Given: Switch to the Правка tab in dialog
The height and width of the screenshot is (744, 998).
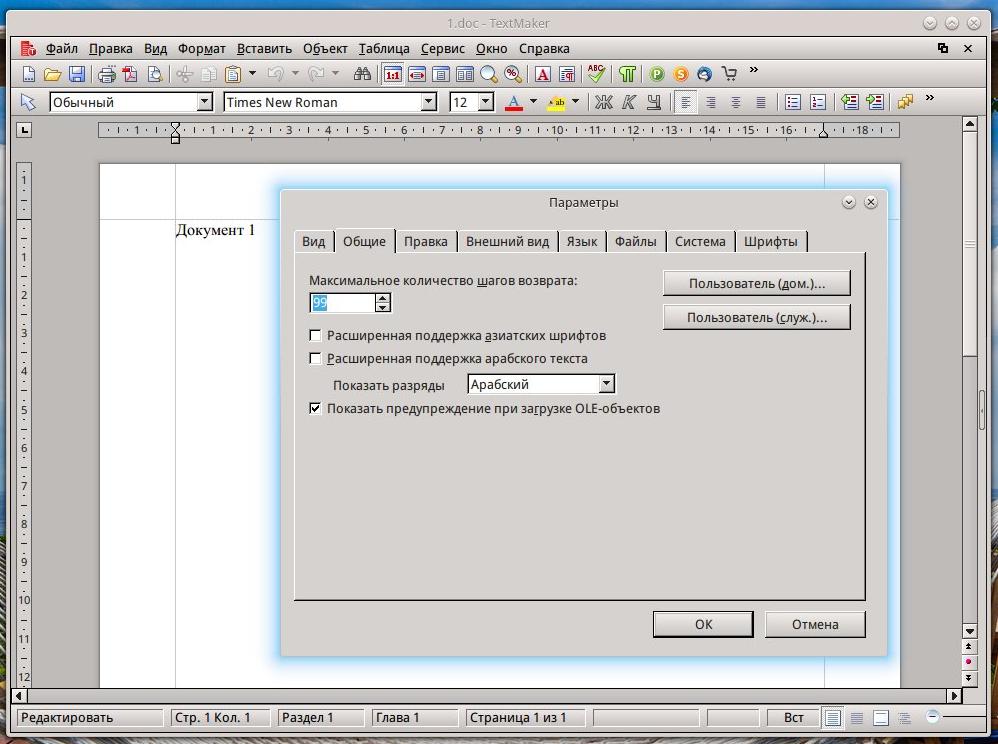Looking at the screenshot, I should (425, 241).
